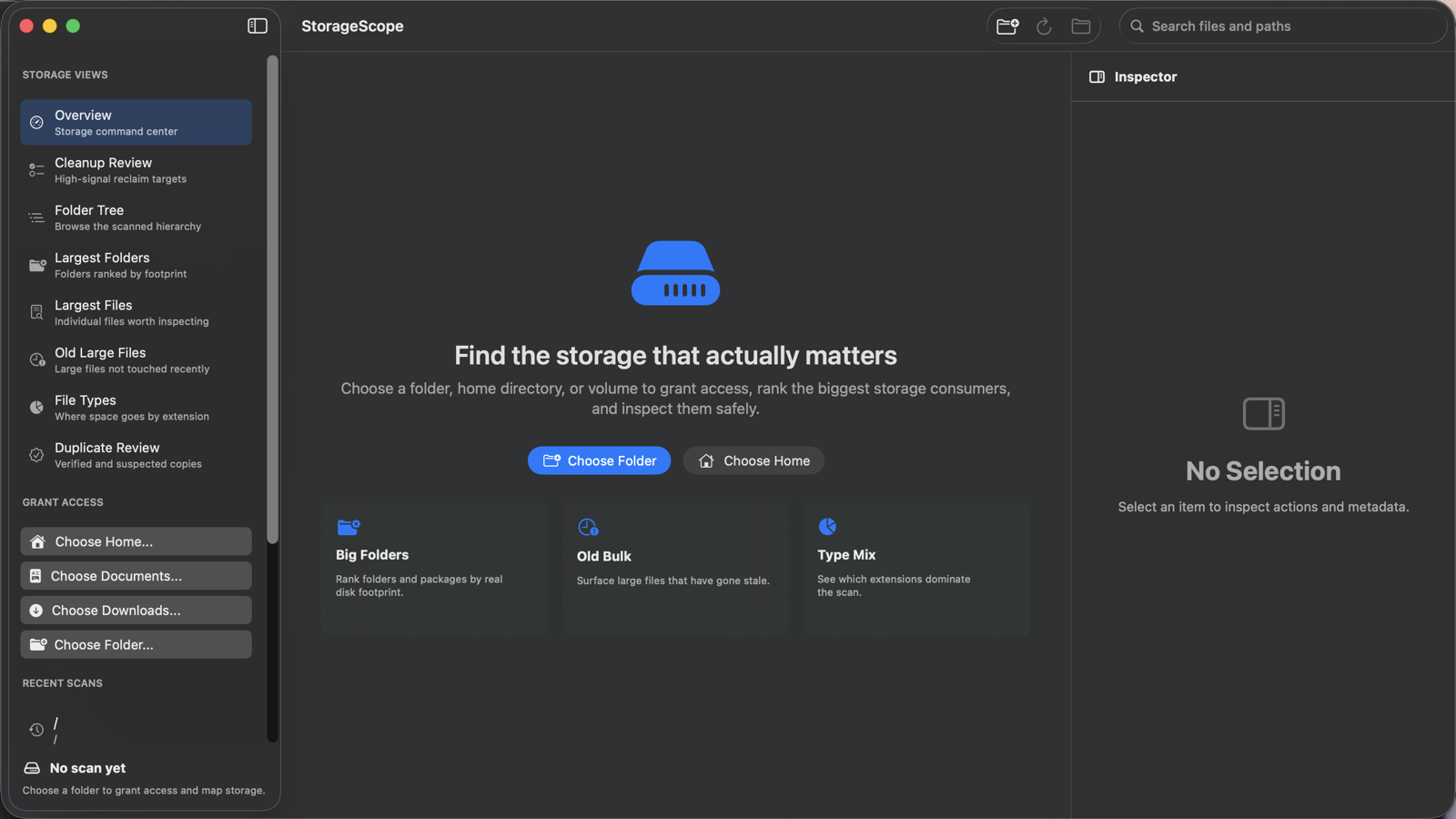Click Choose Documents... button
The height and width of the screenshot is (819, 1456).
click(136, 576)
